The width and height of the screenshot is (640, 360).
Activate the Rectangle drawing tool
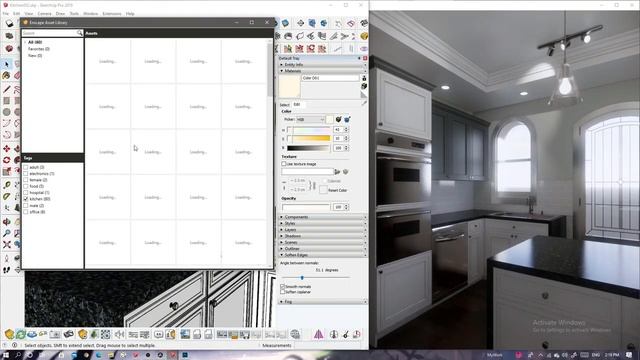pyautogui.click(x=7, y=100)
